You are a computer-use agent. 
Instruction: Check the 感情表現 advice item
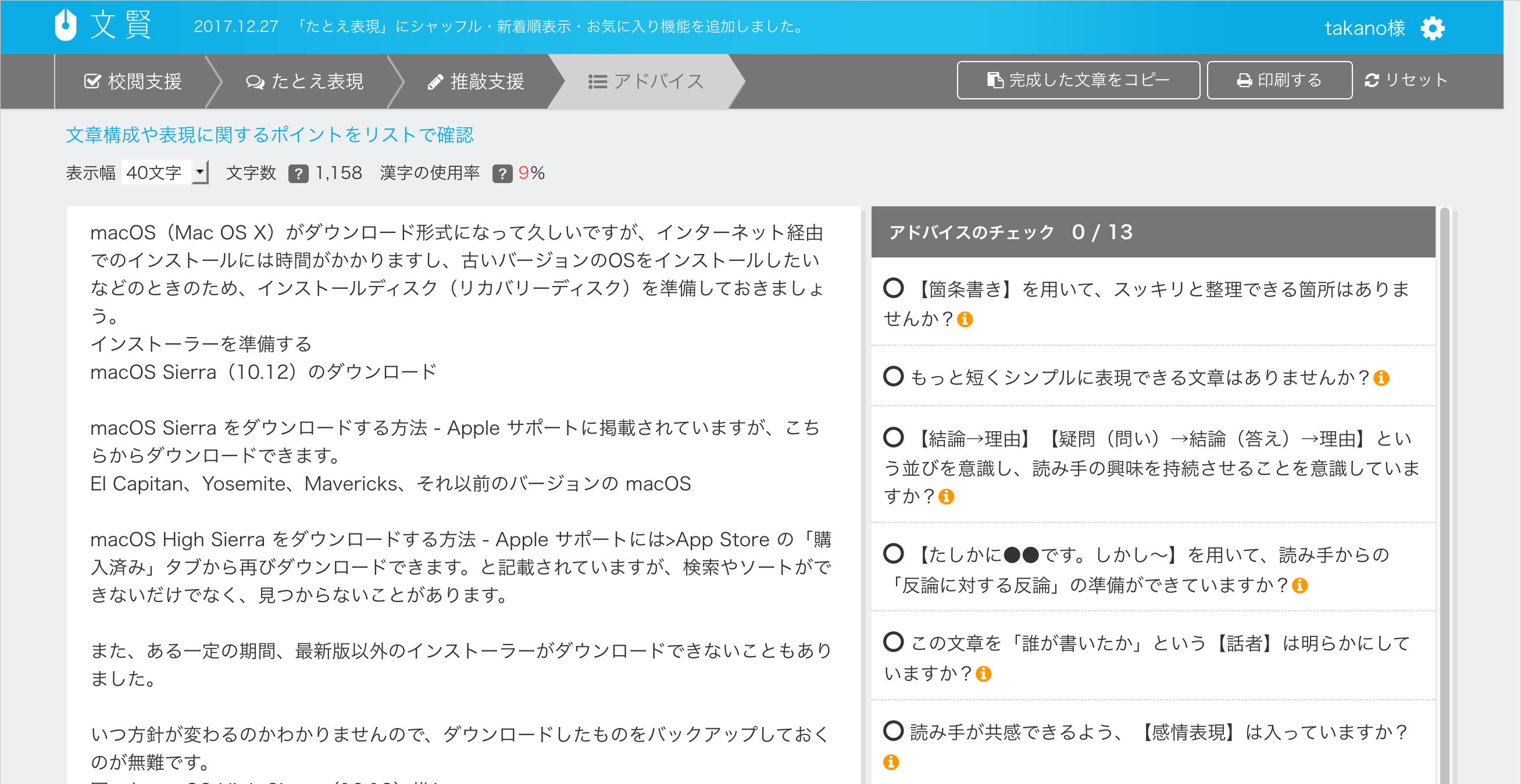[893, 731]
